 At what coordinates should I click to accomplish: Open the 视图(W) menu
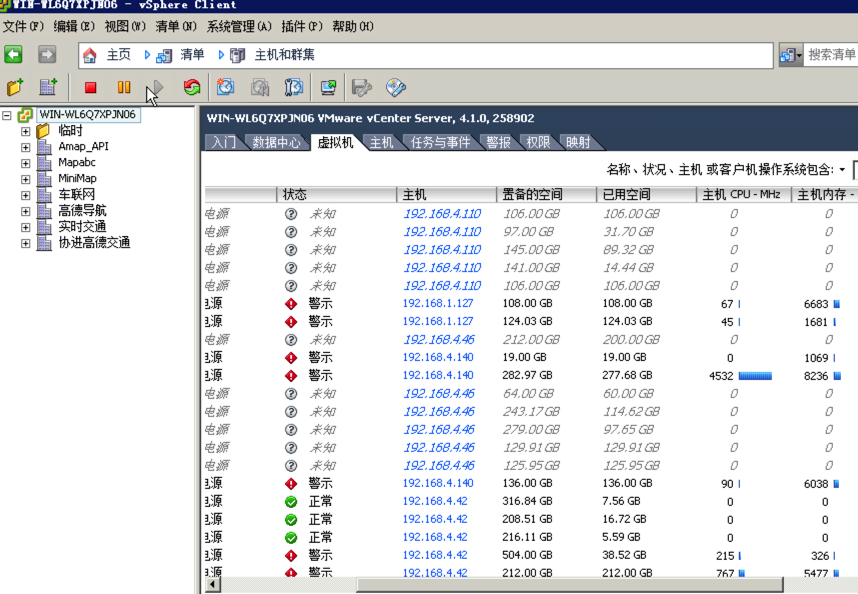click(x=125, y=26)
